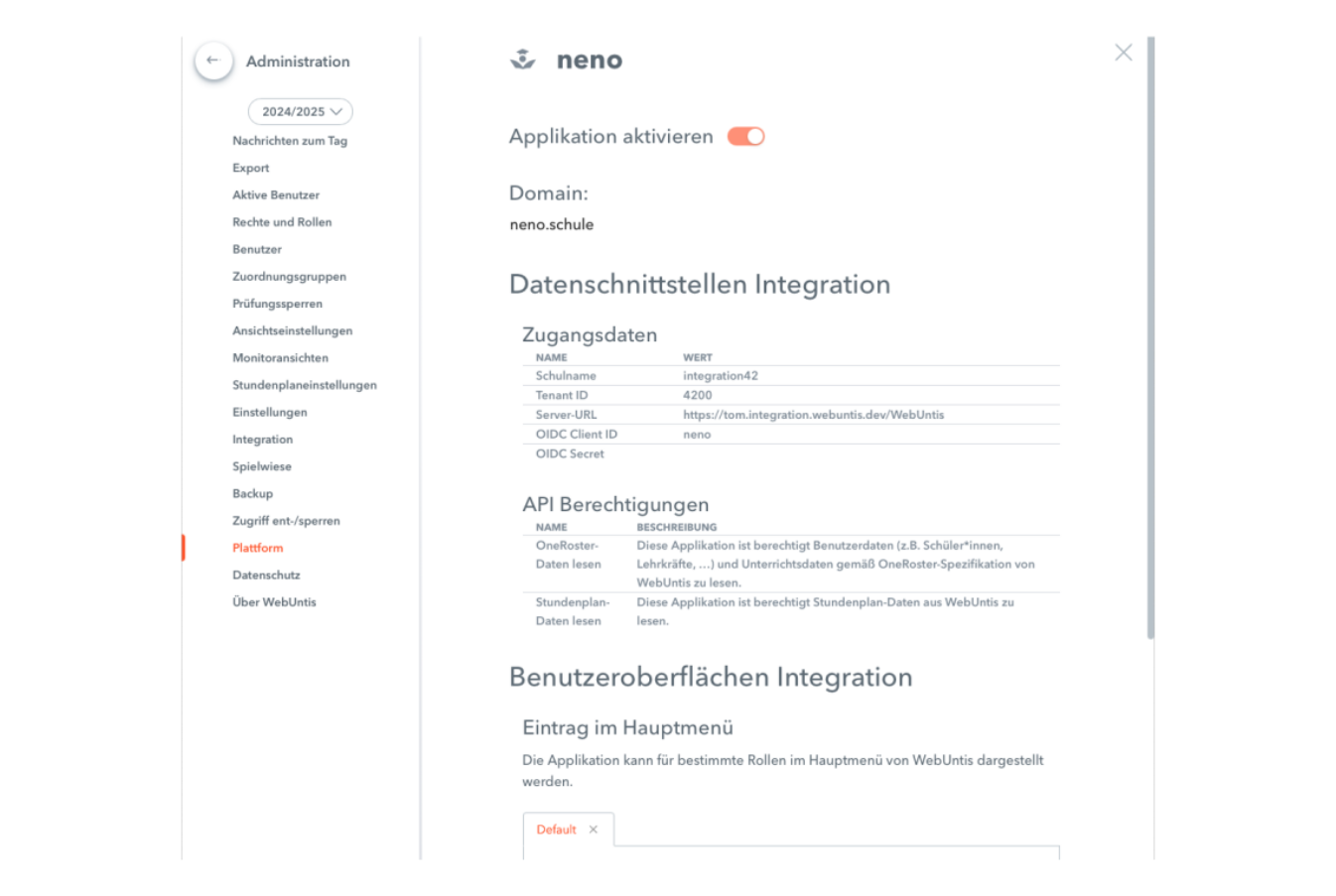Click the vertical scrollbar of the panel

tap(1150, 337)
